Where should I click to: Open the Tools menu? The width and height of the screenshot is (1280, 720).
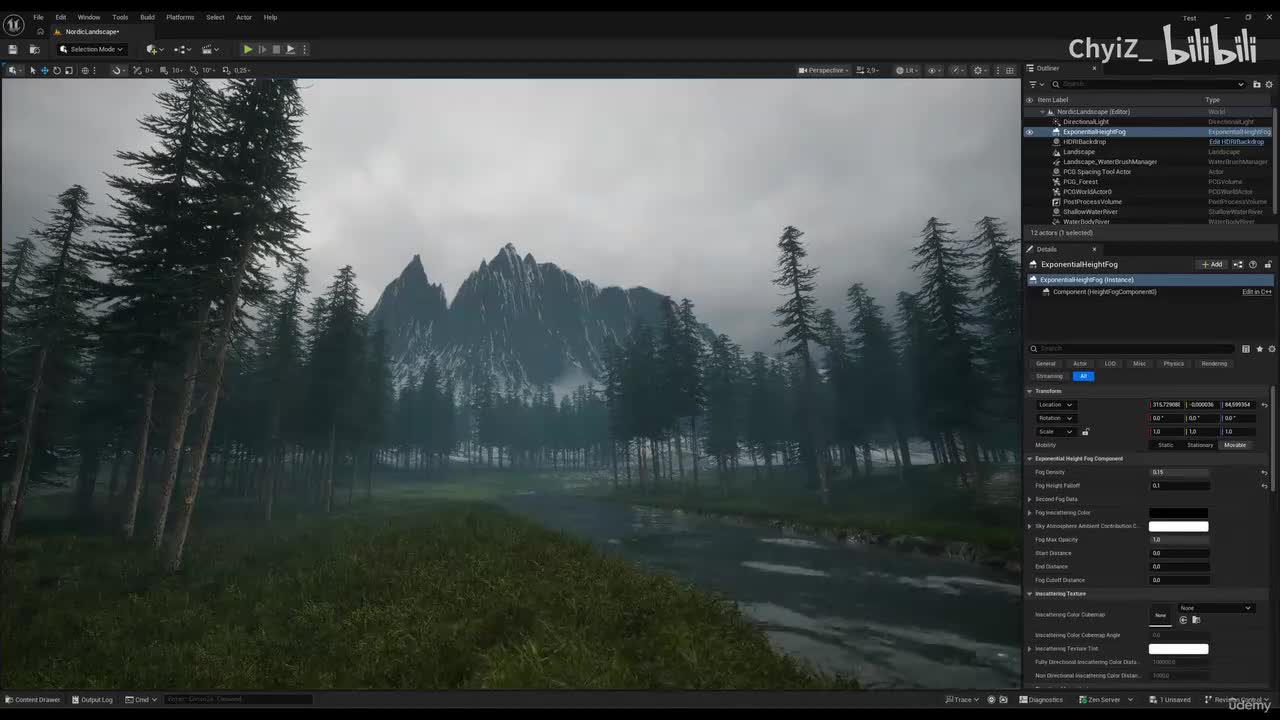pos(120,17)
